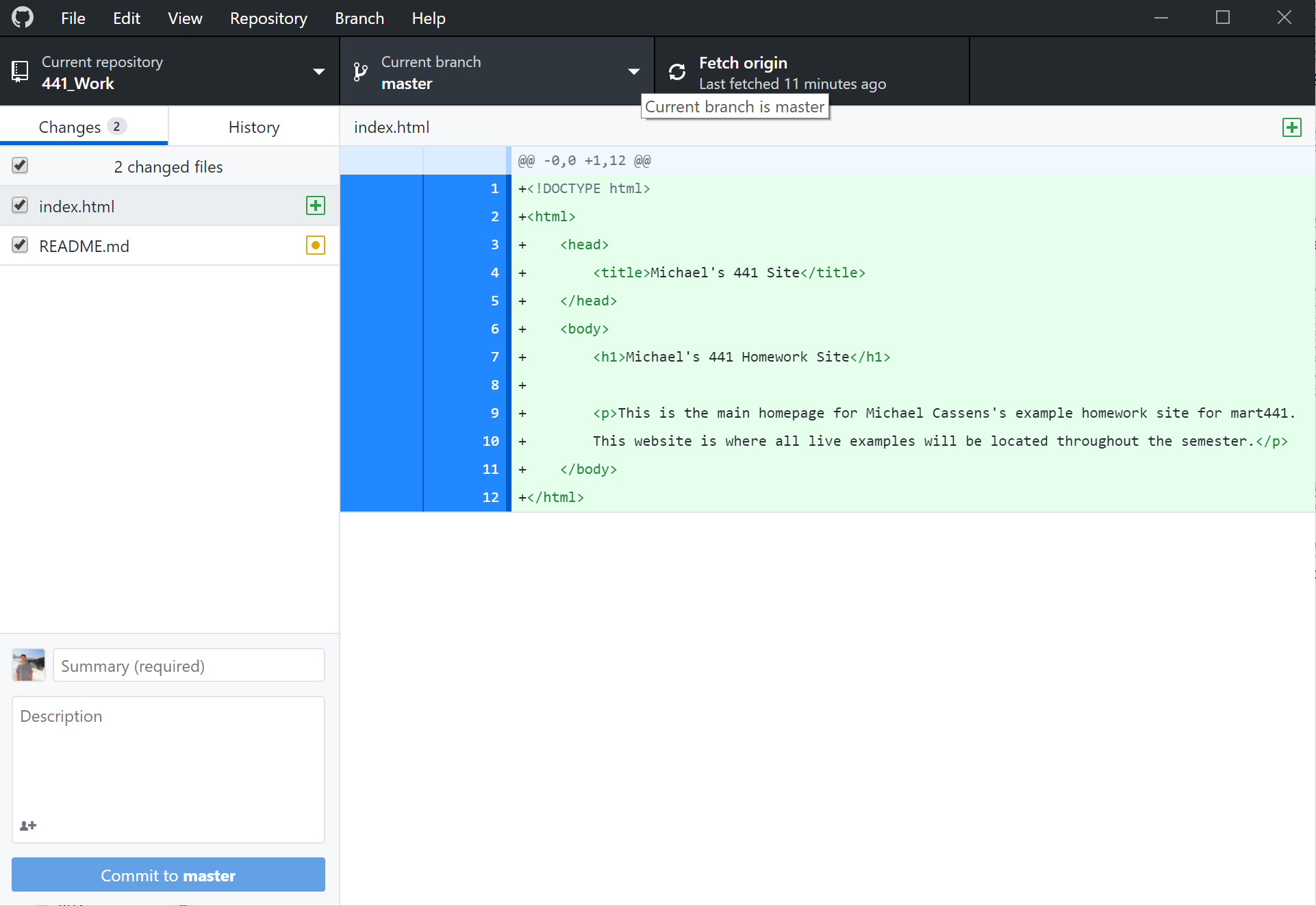The image size is (1316, 906).
Task: Toggle the all changed files checkbox
Action: click(20, 166)
